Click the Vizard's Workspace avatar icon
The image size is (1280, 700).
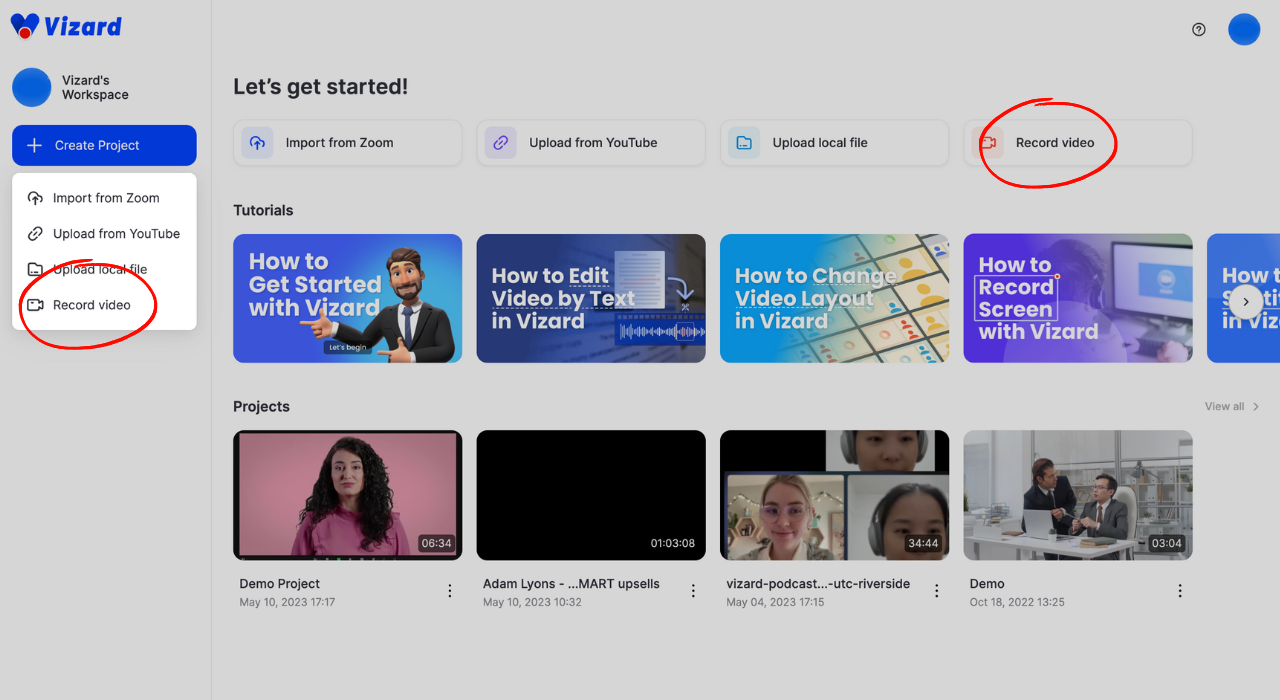(31, 88)
